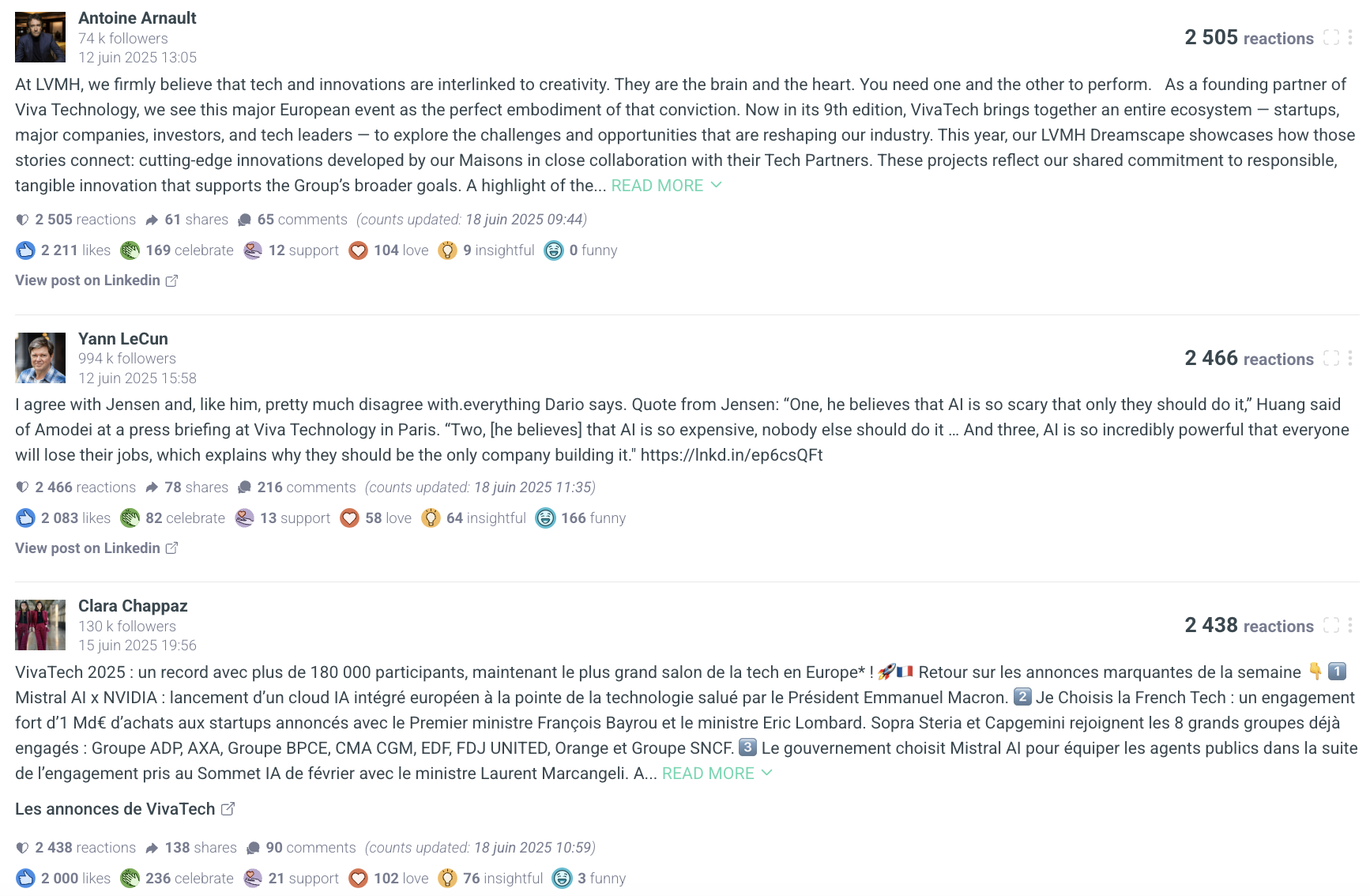
Task: Open the three-dot menu on Yann LeCun's post
Action: (1350, 358)
